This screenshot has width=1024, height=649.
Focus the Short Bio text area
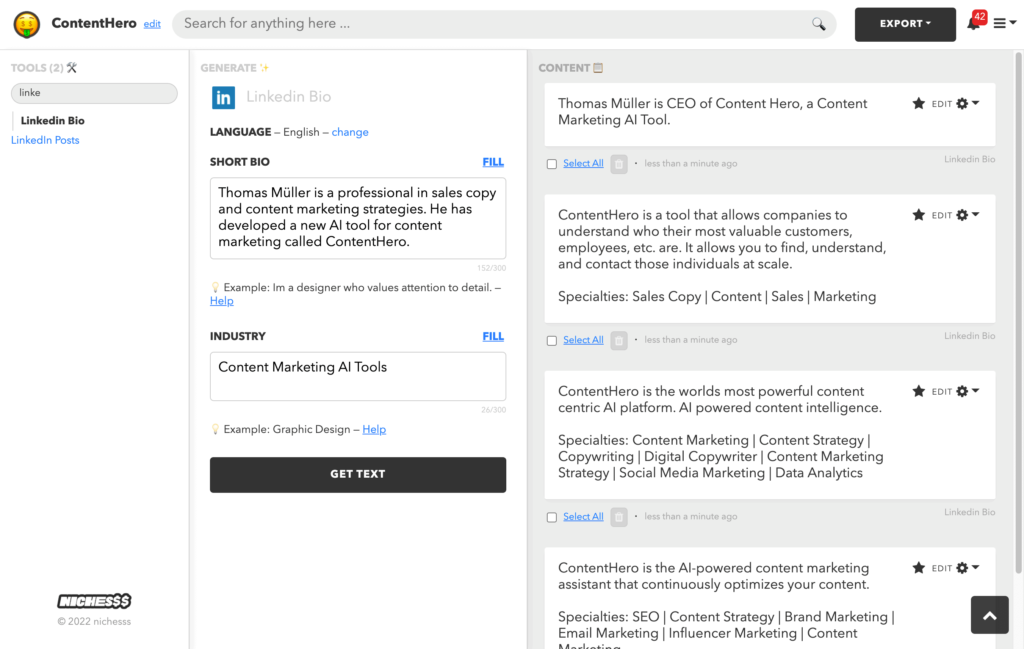[x=358, y=218]
